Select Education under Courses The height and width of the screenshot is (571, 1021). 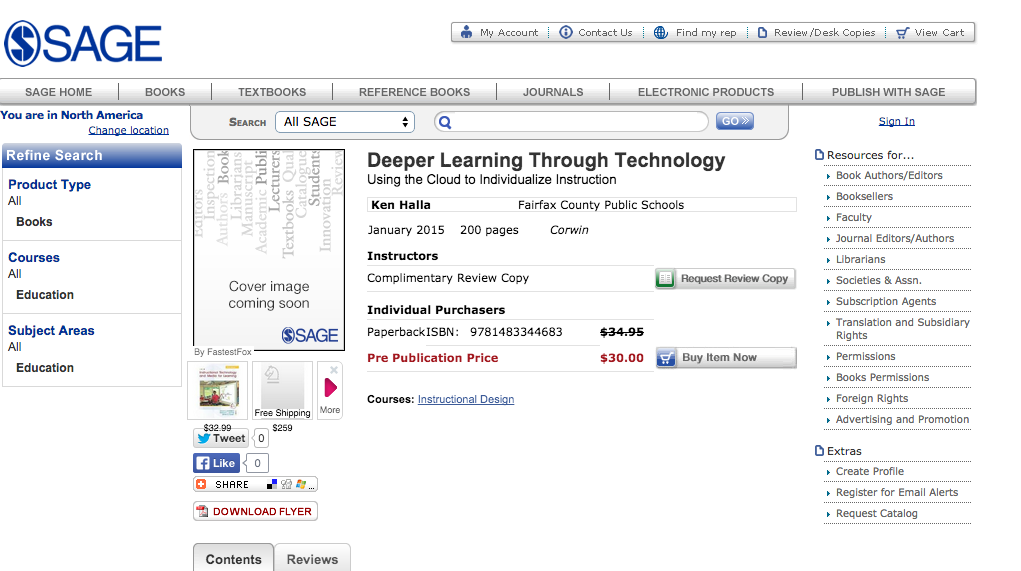pos(45,295)
